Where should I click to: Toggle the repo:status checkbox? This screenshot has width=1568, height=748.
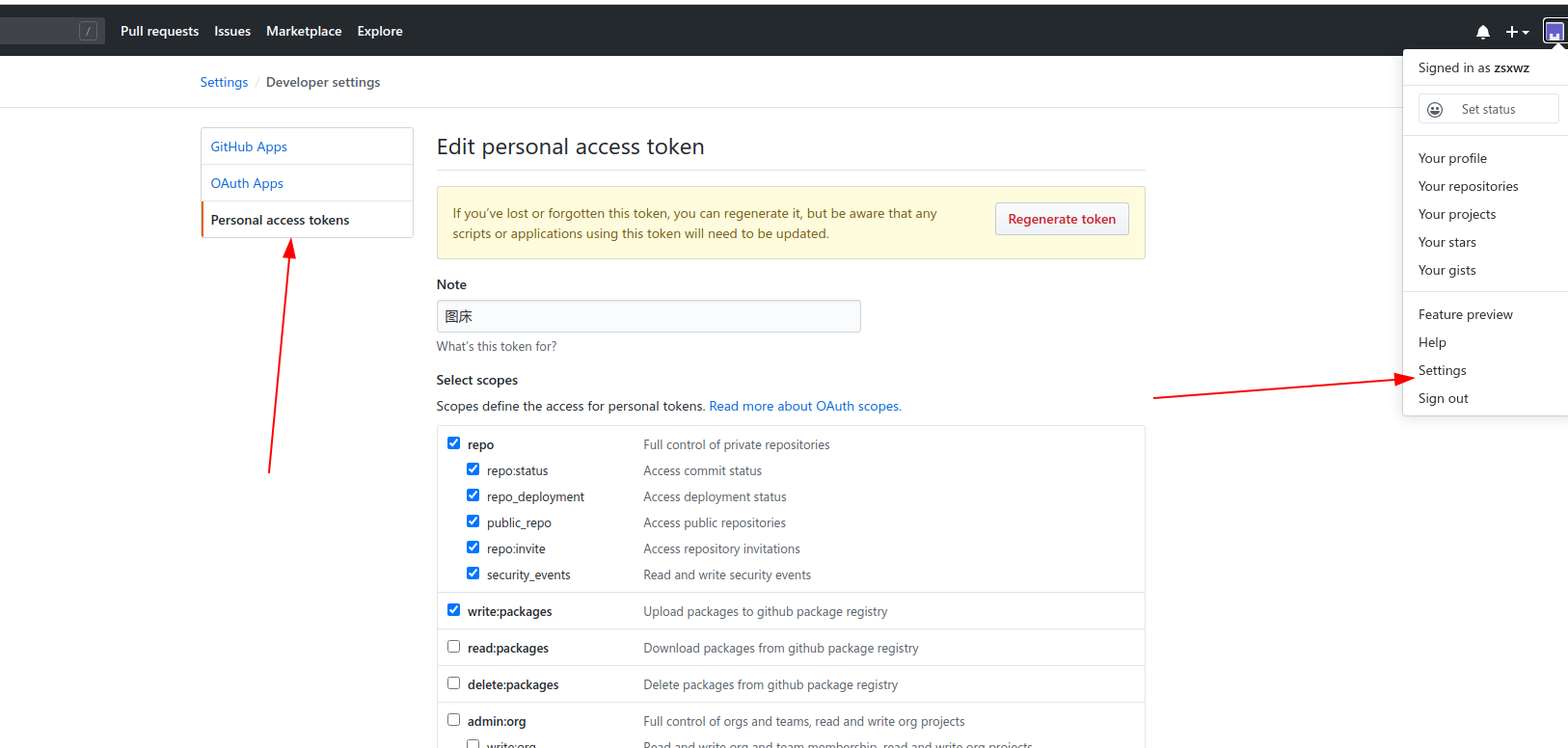click(x=473, y=469)
